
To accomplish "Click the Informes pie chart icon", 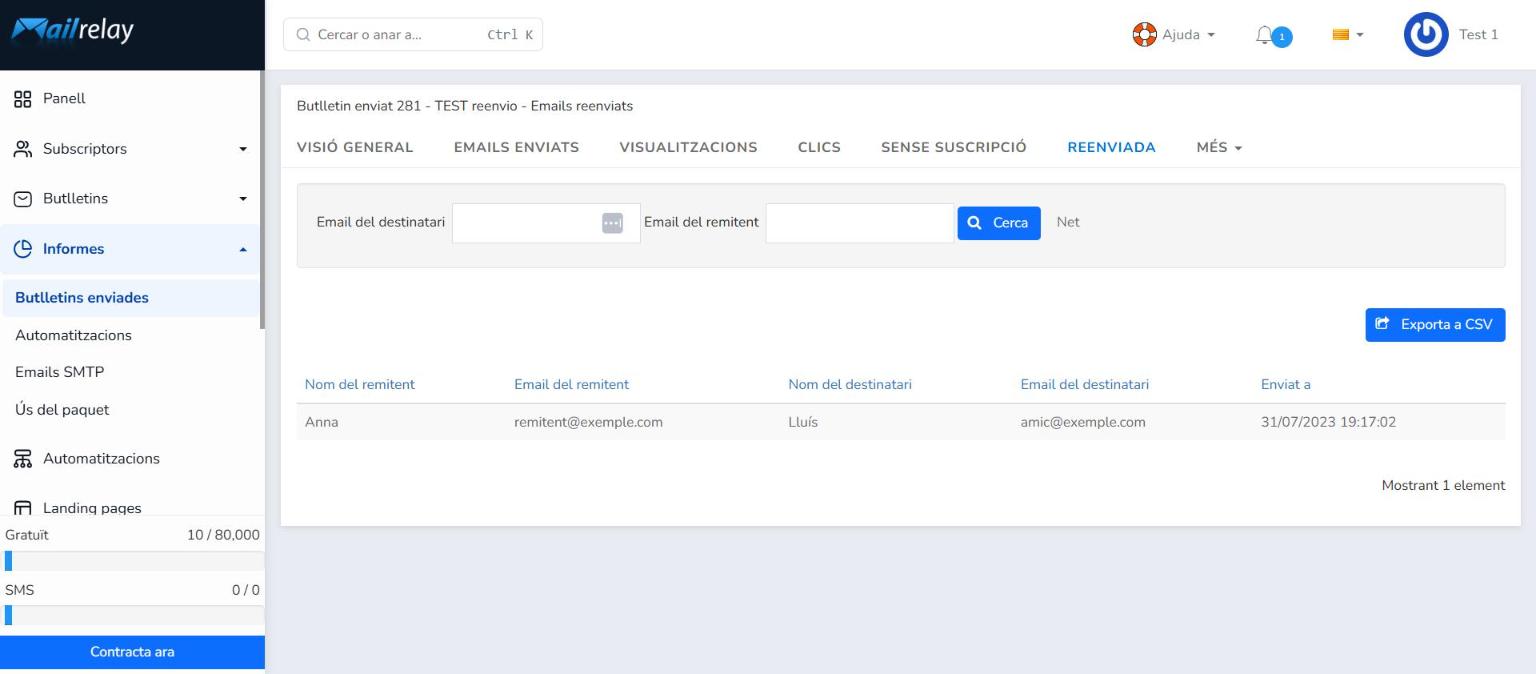I will coord(22,249).
